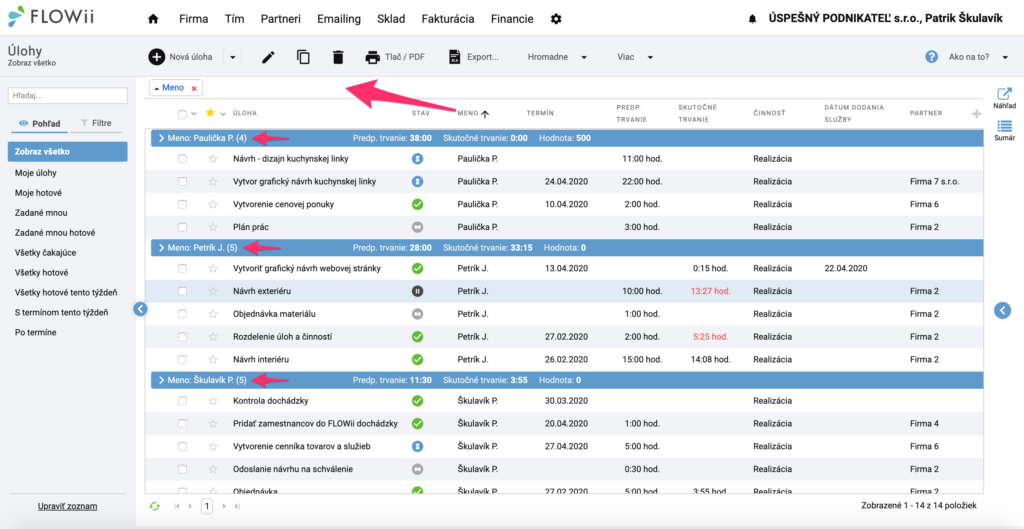This screenshot has height=529, width=1024.
Task: Refresh the task list
Action: pos(155,505)
